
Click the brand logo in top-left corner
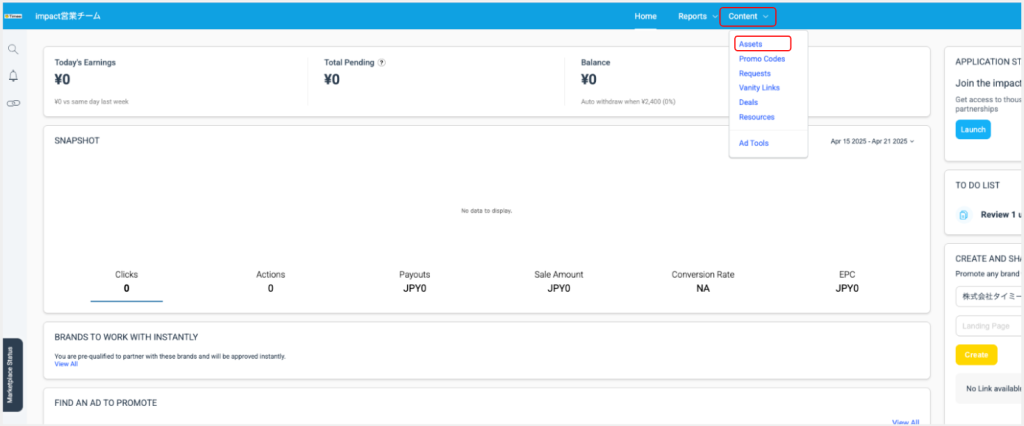pyautogui.click(x=12, y=16)
